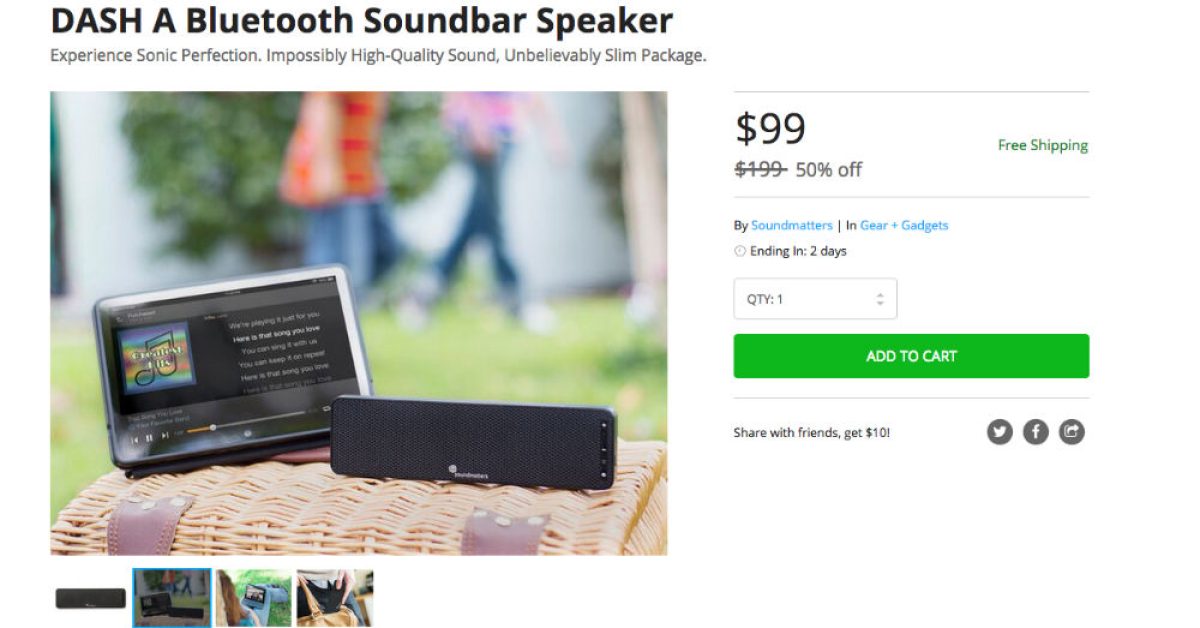The height and width of the screenshot is (628, 1200).
Task: Click the DASH A Bluetooth Soundbar Speaker title
Action: pyautogui.click(x=361, y=20)
